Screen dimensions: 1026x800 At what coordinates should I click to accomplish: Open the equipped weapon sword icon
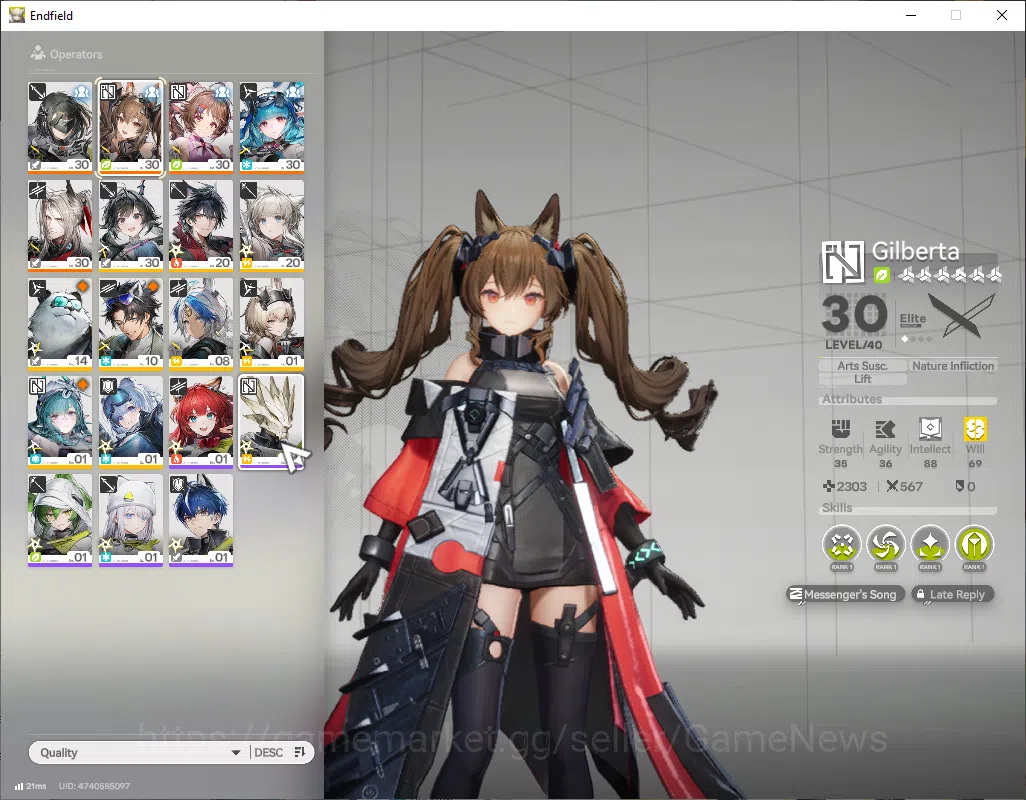pyautogui.click(x=962, y=315)
